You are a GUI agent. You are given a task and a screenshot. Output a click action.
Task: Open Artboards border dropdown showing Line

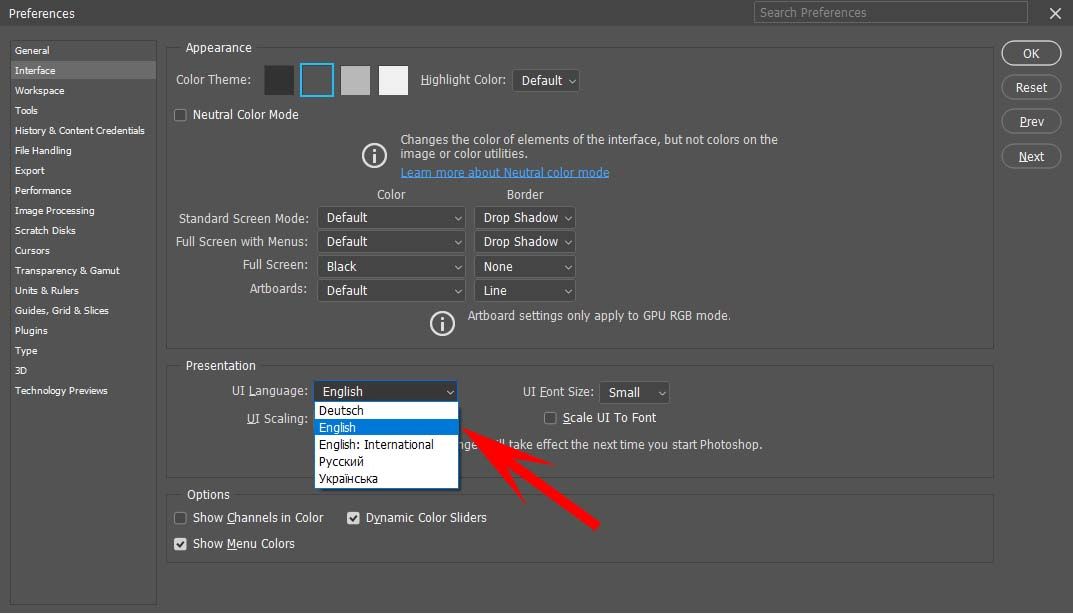(x=525, y=290)
